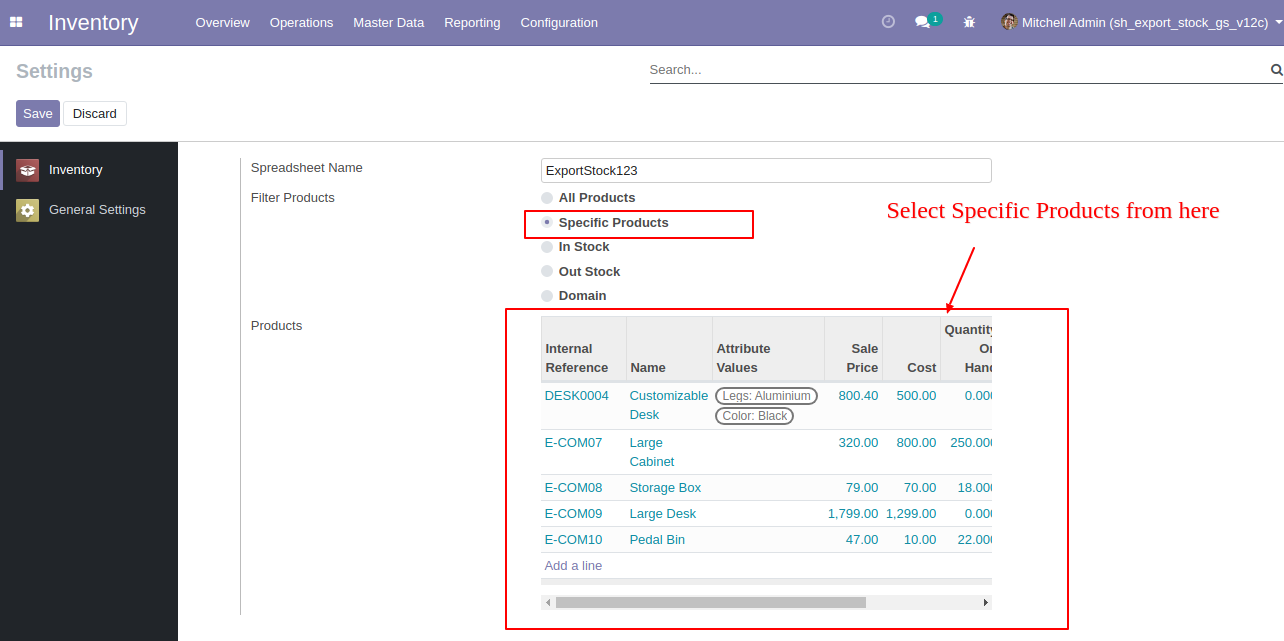Screen dimensions: 1284x641
Task: Open the Configuration menu
Action: pyautogui.click(x=559, y=22)
